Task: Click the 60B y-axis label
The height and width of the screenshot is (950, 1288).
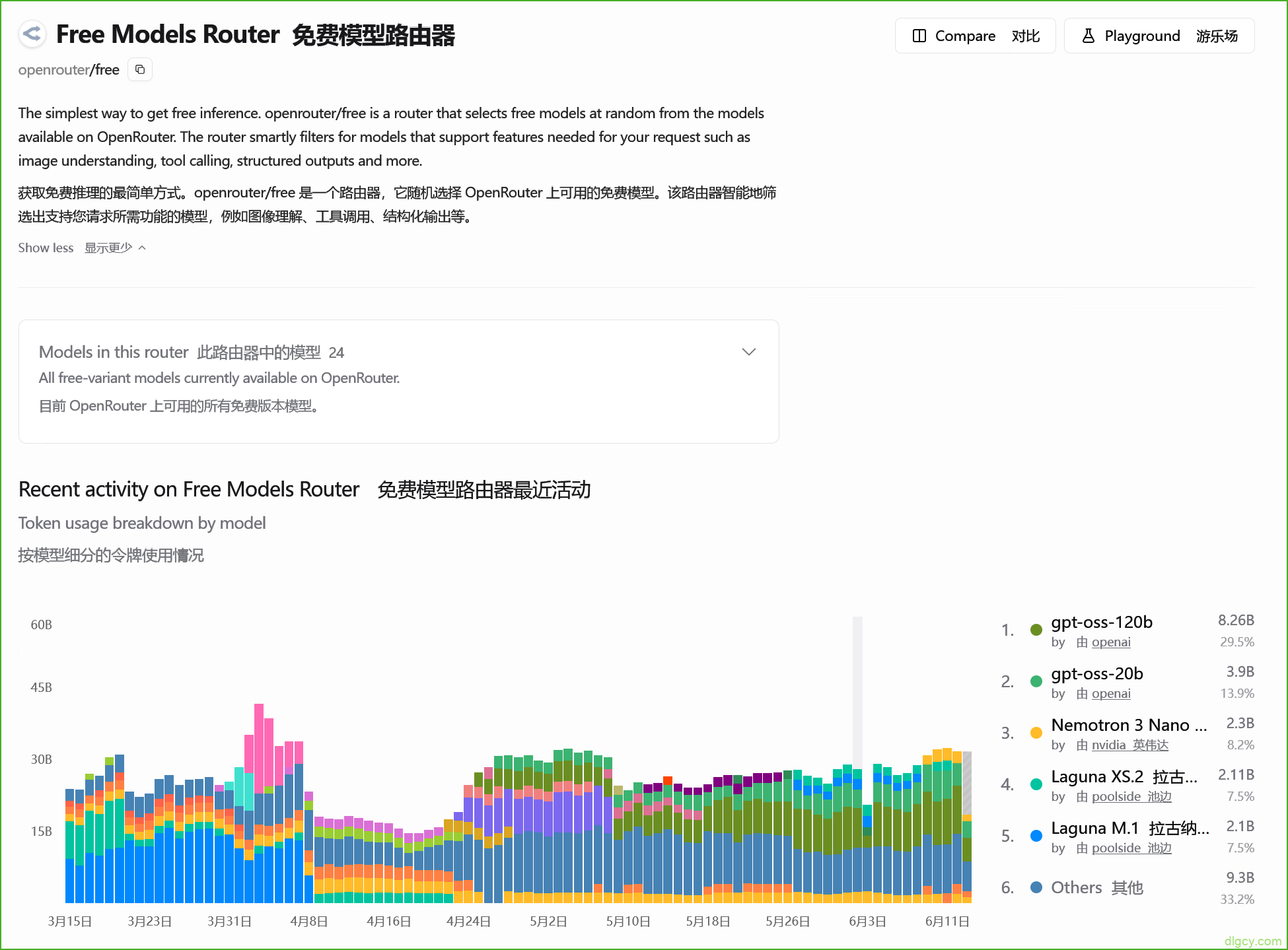Action: [x=41, y=625]
